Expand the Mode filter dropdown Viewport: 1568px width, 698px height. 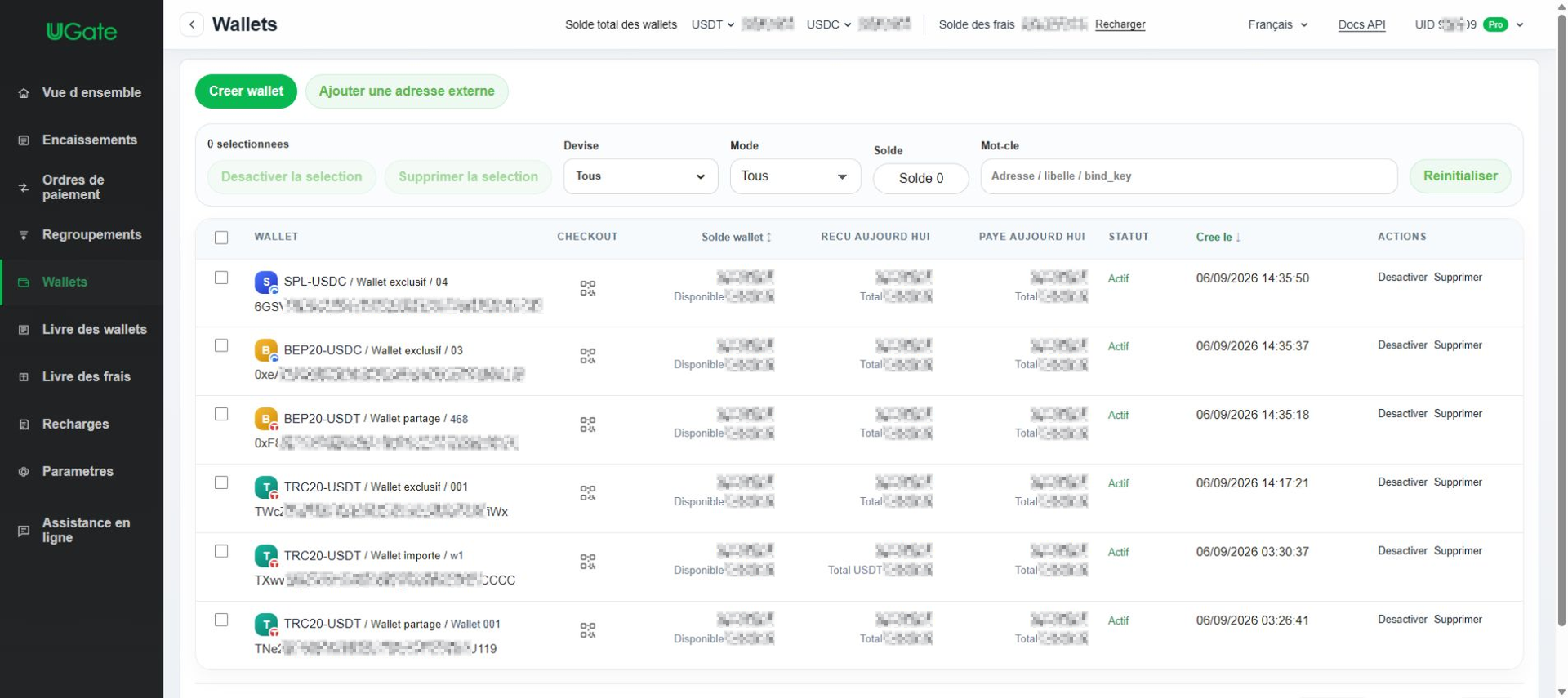(x=795, y=176)
